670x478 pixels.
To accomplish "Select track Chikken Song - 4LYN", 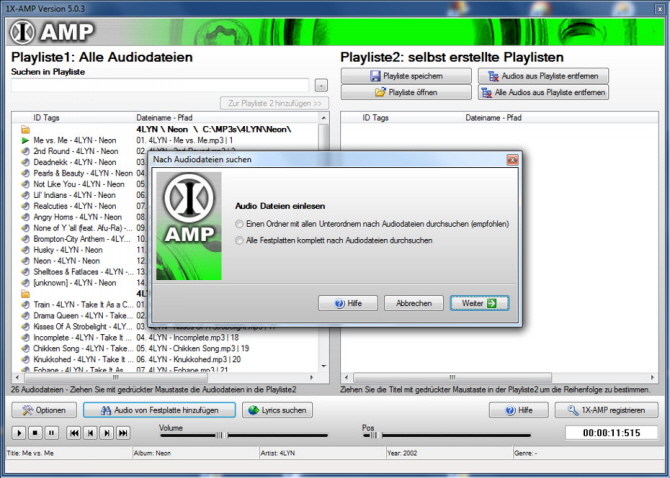I will point(83,349).
